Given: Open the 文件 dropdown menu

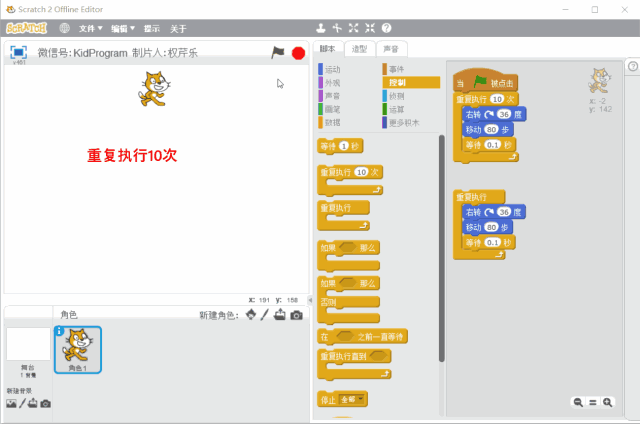Looking at the screenshot, I should [91, 28].
